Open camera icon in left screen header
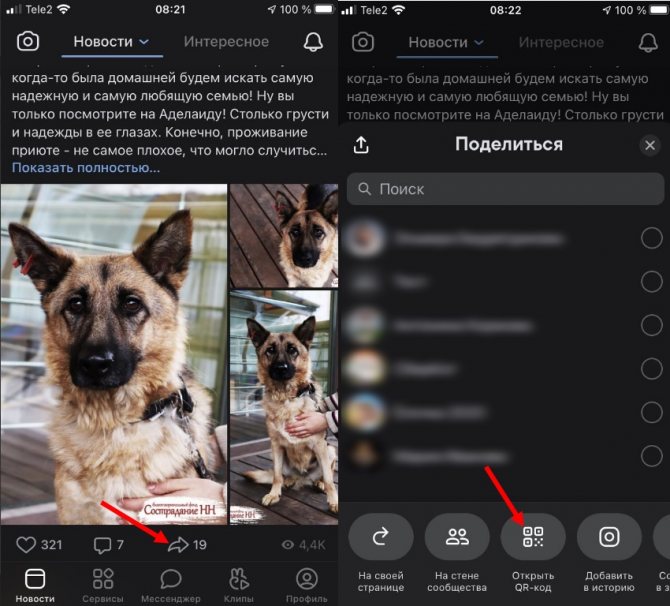The image size is (670, 606). tap(28, 41)
